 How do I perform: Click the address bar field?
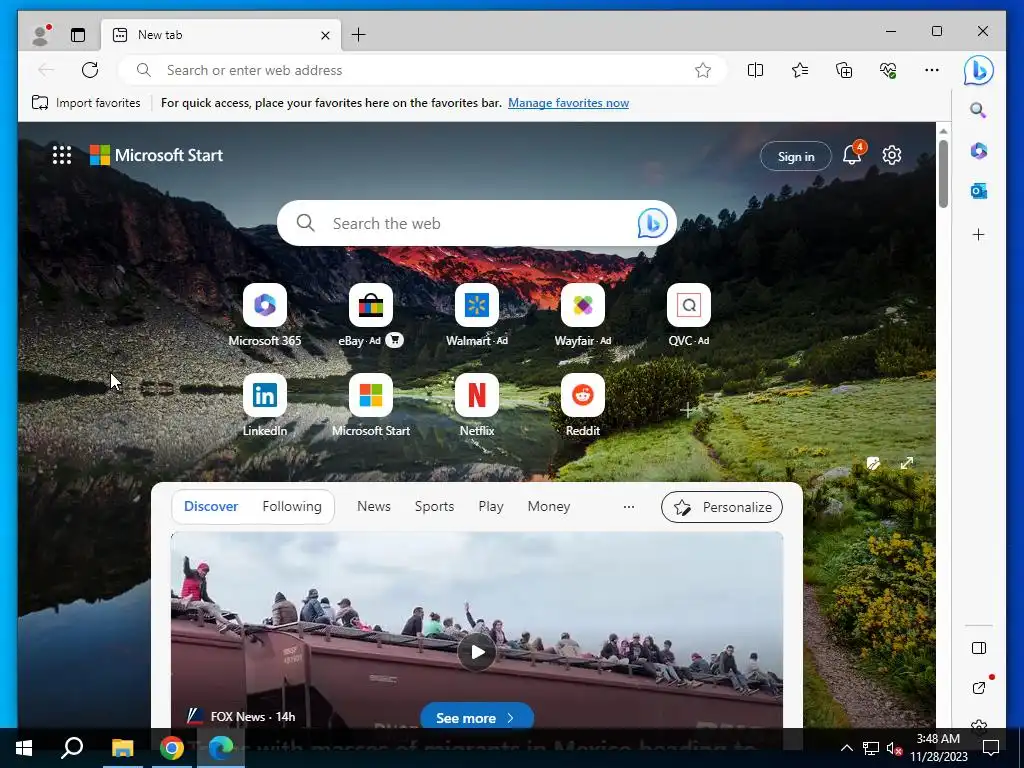tap(423, 70)
